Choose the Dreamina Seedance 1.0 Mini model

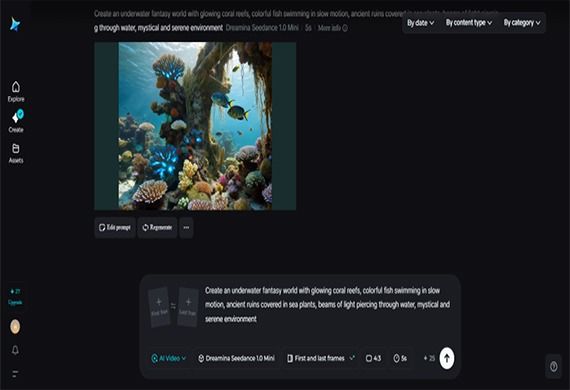pos(236,358)
